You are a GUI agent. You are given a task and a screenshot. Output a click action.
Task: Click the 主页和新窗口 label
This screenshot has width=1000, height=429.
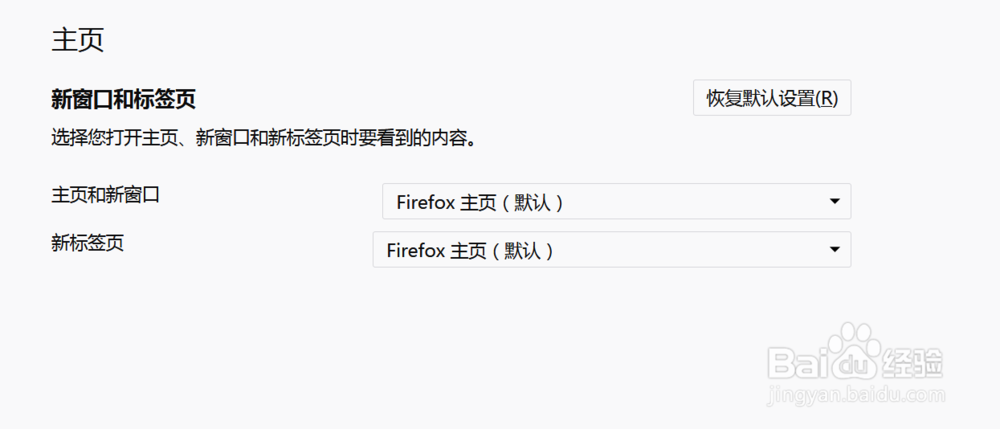tap(105, 194)
